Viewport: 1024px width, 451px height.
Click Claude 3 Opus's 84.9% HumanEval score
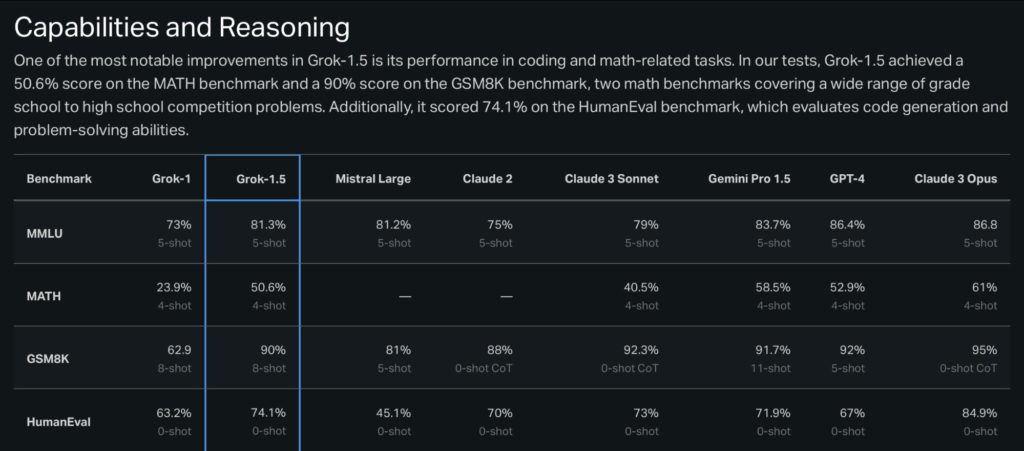978,413
